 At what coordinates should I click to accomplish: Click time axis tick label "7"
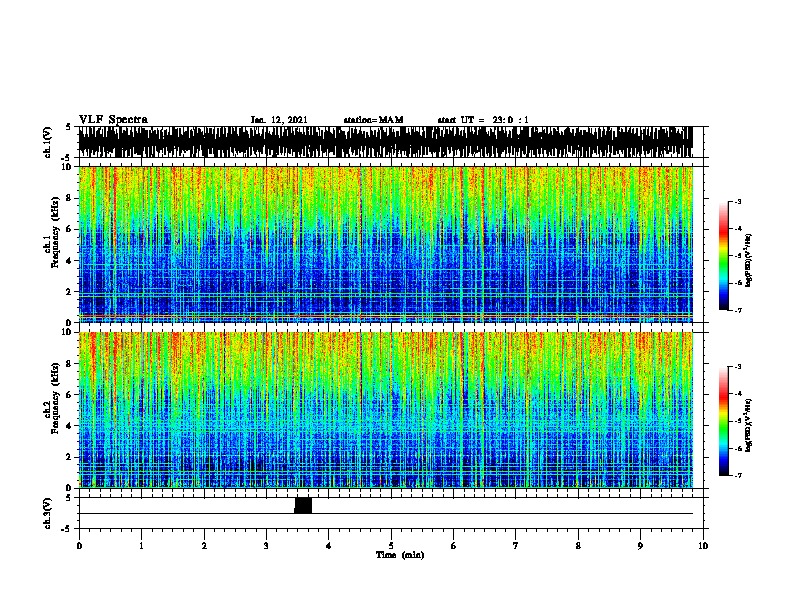pyautogui.click(x=516, y=546)
